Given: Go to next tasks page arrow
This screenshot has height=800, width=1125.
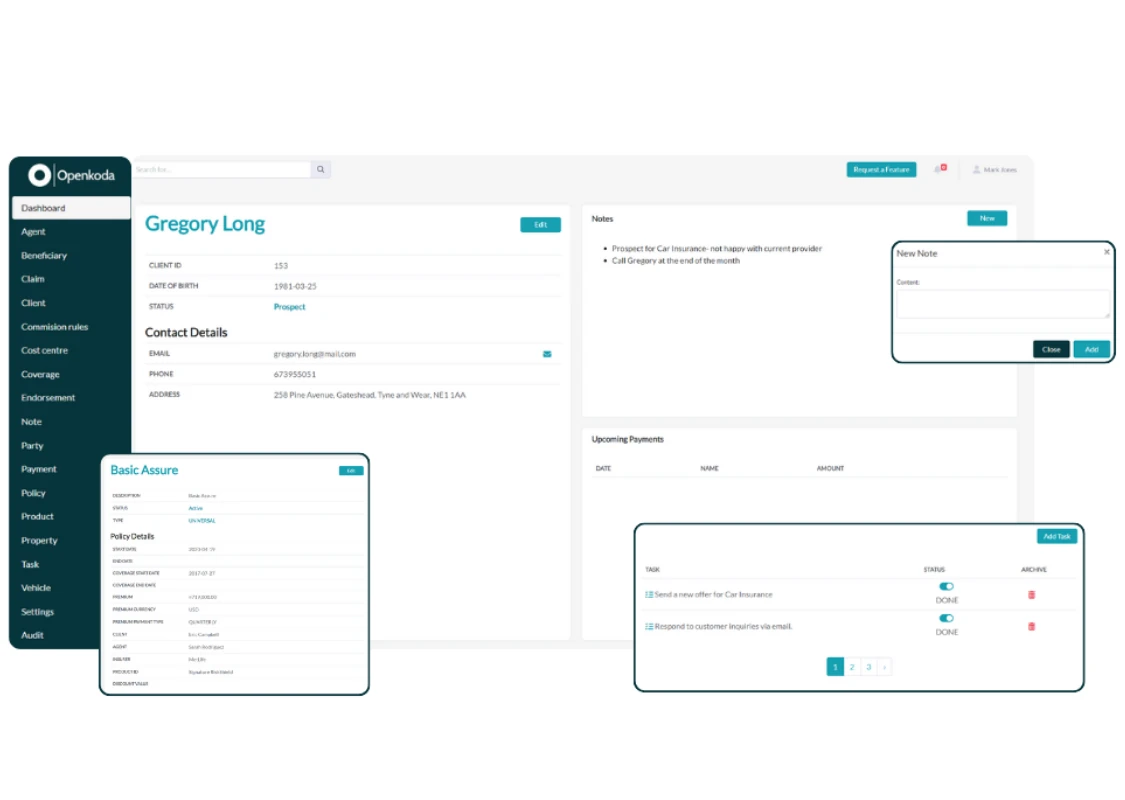Looking at the screenshot, I should click(x=885, y=667).
